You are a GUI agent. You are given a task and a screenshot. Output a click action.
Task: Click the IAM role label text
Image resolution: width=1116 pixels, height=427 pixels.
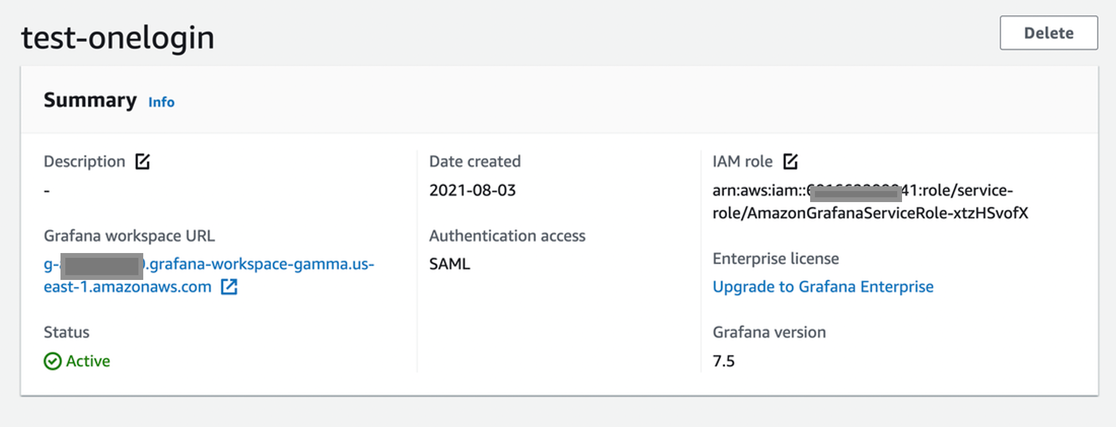tap(743, 161)
